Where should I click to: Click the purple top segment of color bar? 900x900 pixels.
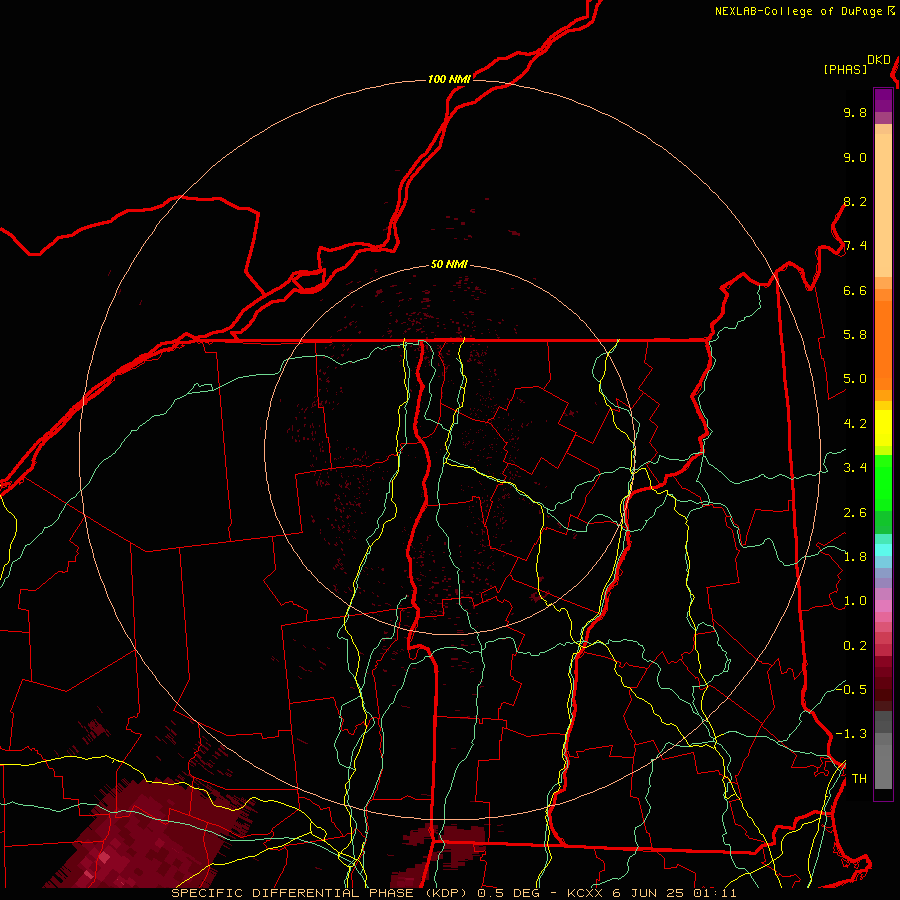883,100
